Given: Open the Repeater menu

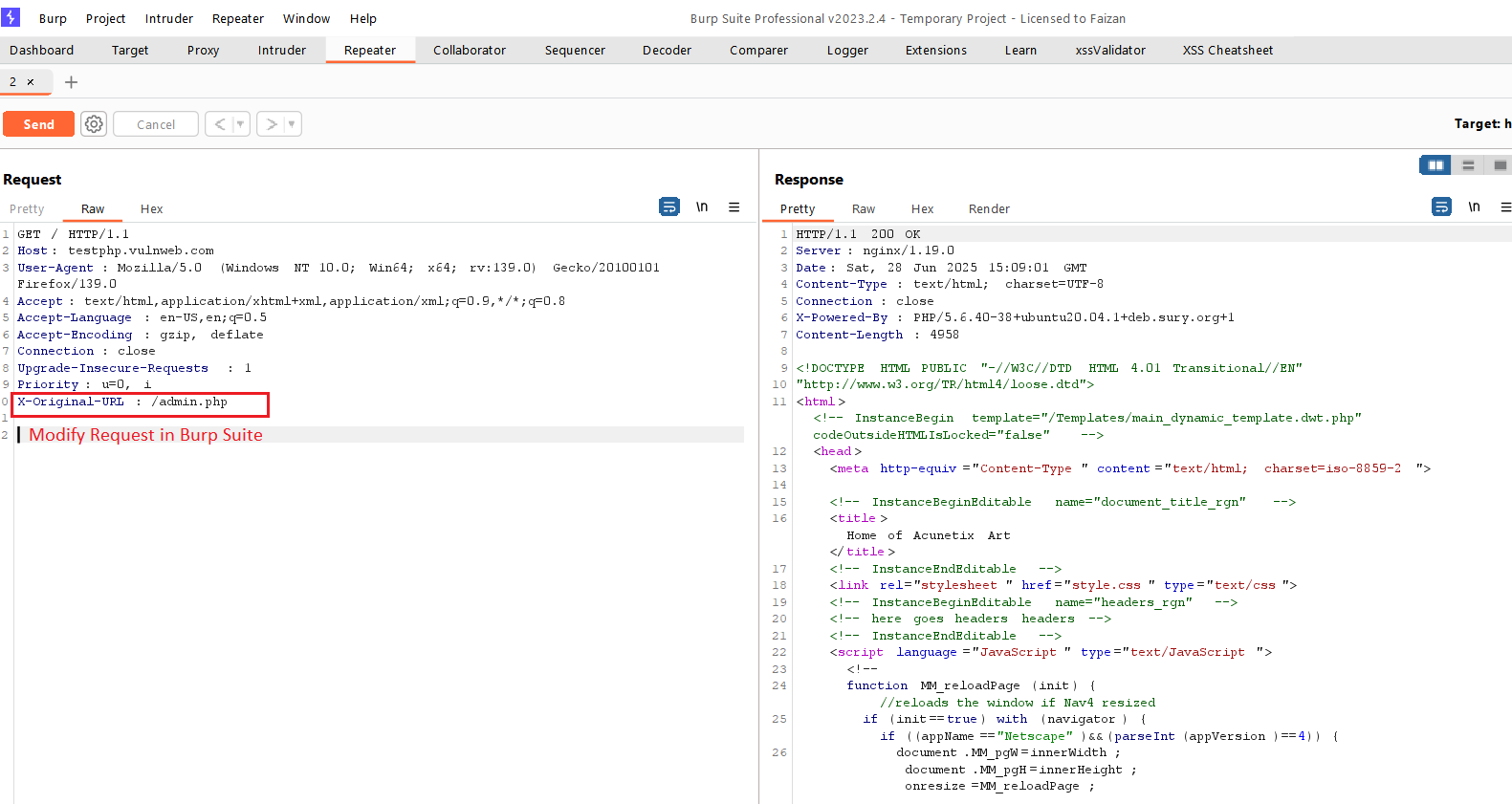Looking at the screenshot, I should [x=238, y=18].
